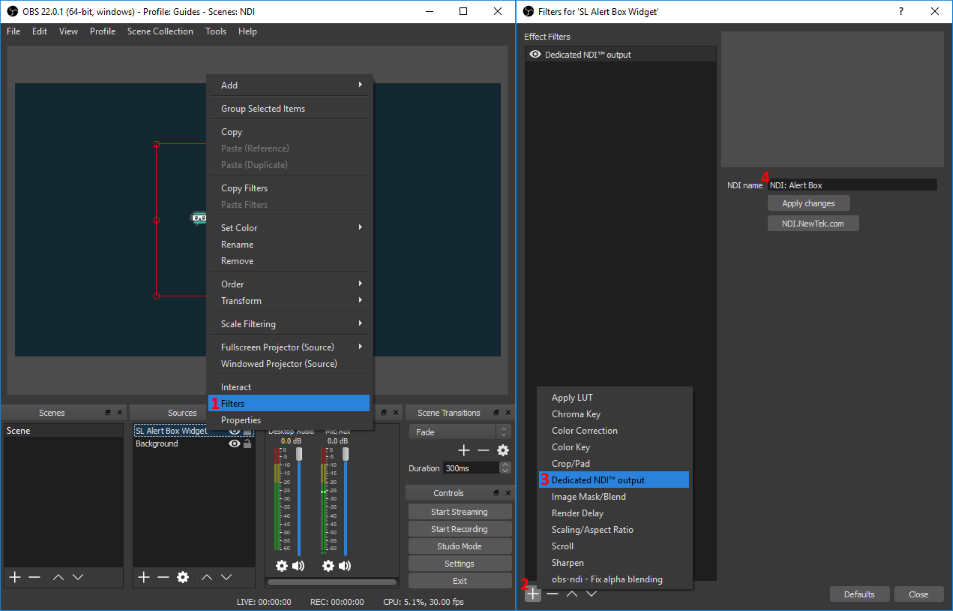Click the mixer horizontal scrollbar
Screen dimensions: 953x611
click(x=332, y=582)
